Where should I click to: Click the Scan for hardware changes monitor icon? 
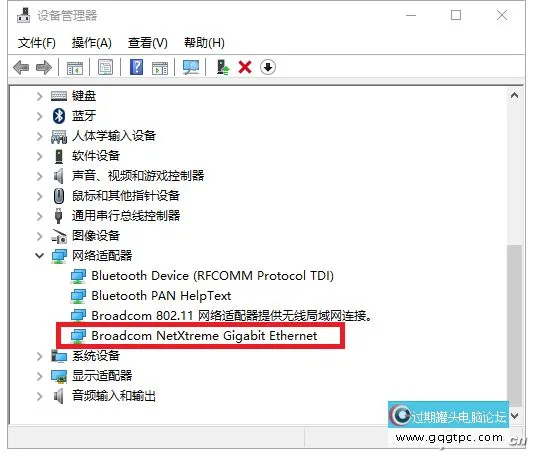click(191, 67)
